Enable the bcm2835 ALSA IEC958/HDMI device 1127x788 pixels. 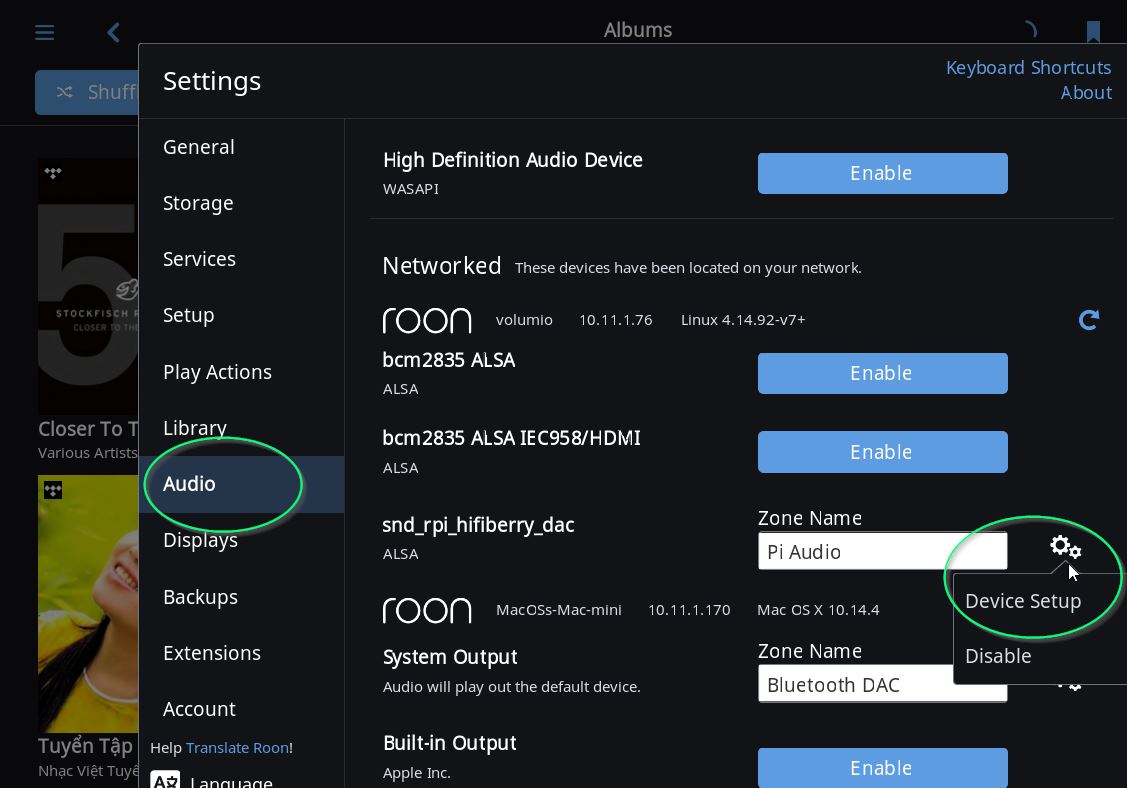883,452
